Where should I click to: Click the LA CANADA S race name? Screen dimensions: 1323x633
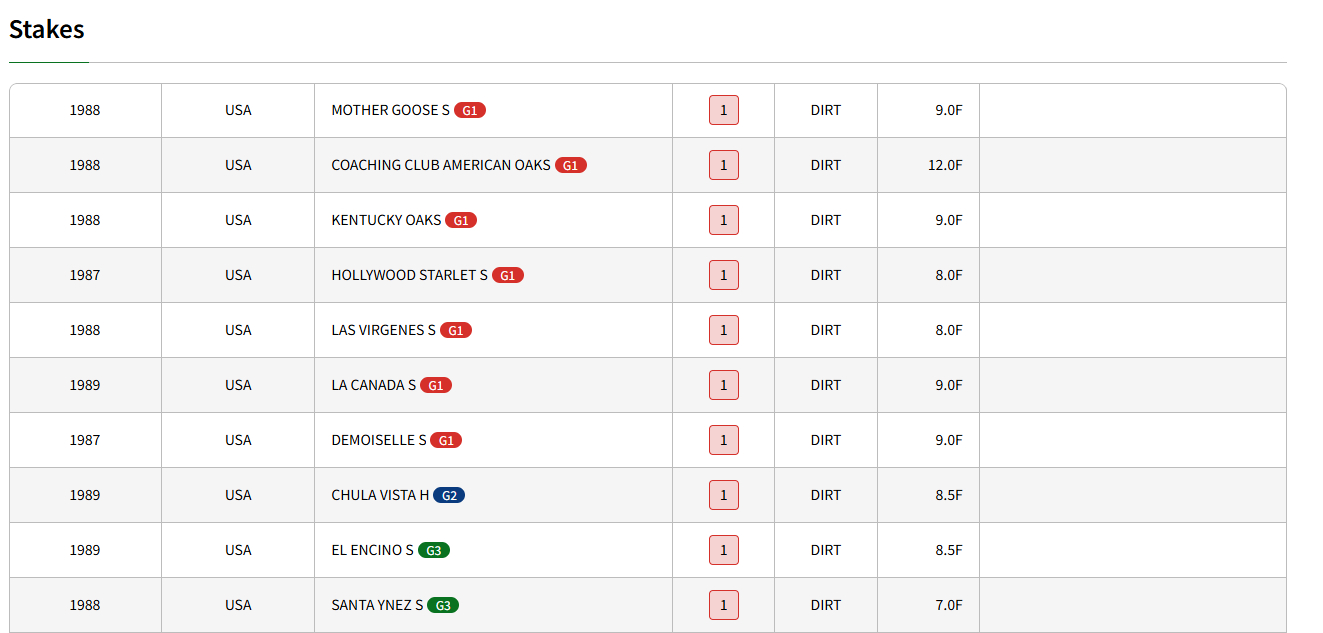point(374,385)
